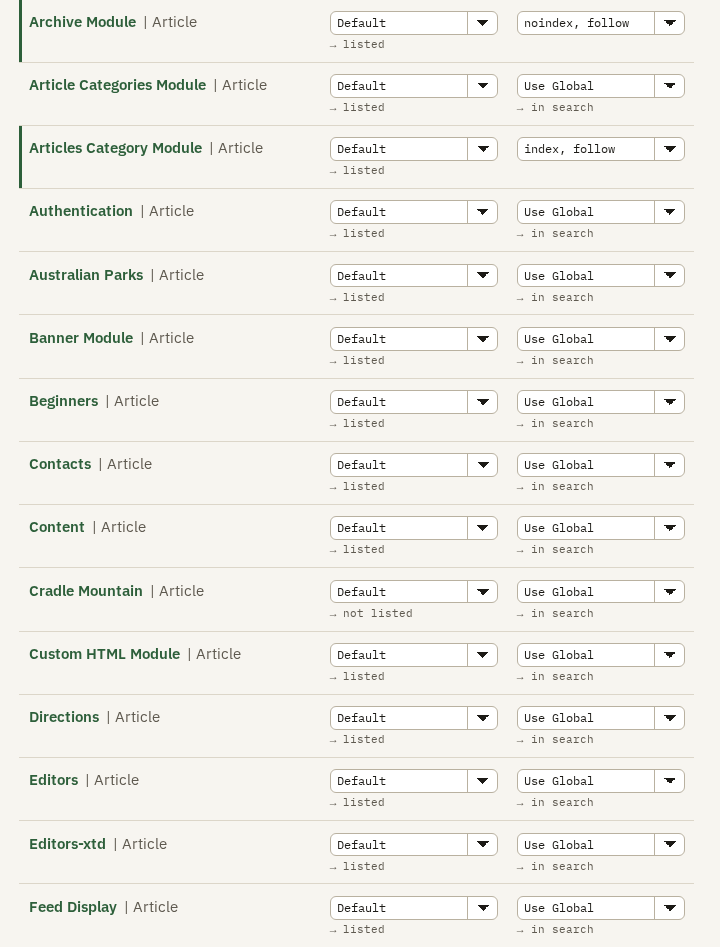Screen dimensions: 720x947
Task: Open Editors row Default dropdown
Action: coord(414,781)
